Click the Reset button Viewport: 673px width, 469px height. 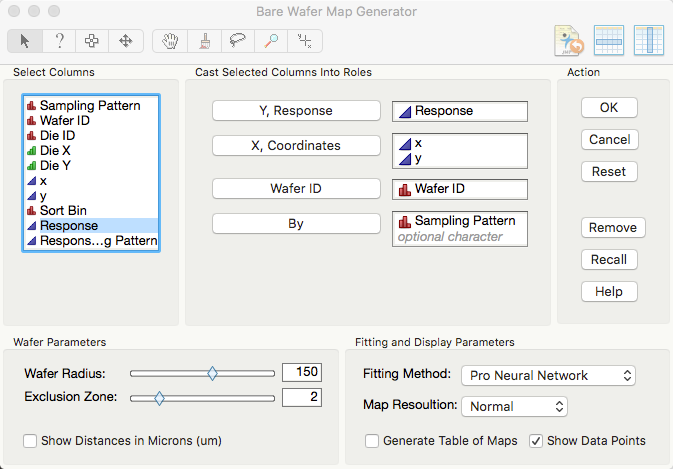(x=609, y=172)
